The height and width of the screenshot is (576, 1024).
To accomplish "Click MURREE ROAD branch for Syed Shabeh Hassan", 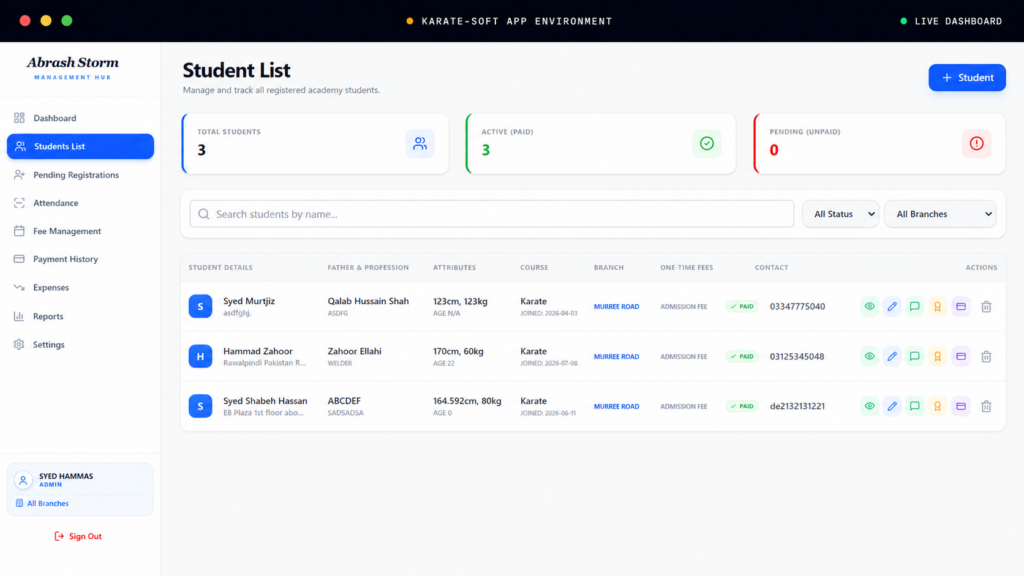I will [x=616, y=406].
